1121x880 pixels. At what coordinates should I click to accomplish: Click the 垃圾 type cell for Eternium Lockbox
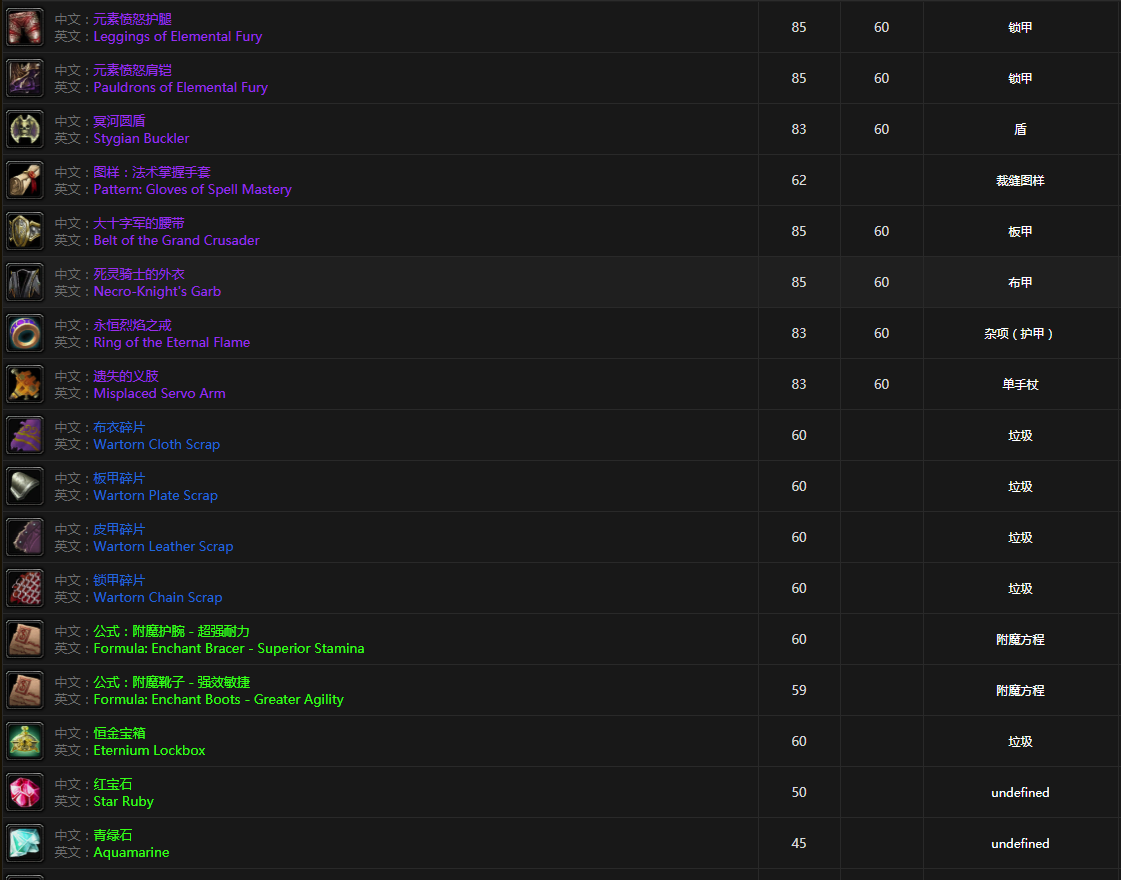click(x=1020, y=741)
